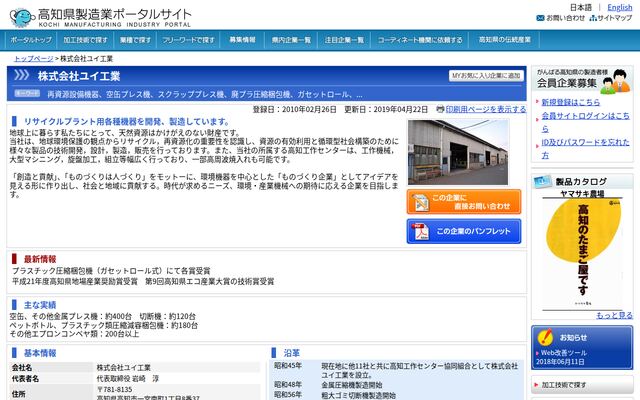The image size is (640, 400).
Task: Select the 沿革 section heading
Action: (291, 353)
